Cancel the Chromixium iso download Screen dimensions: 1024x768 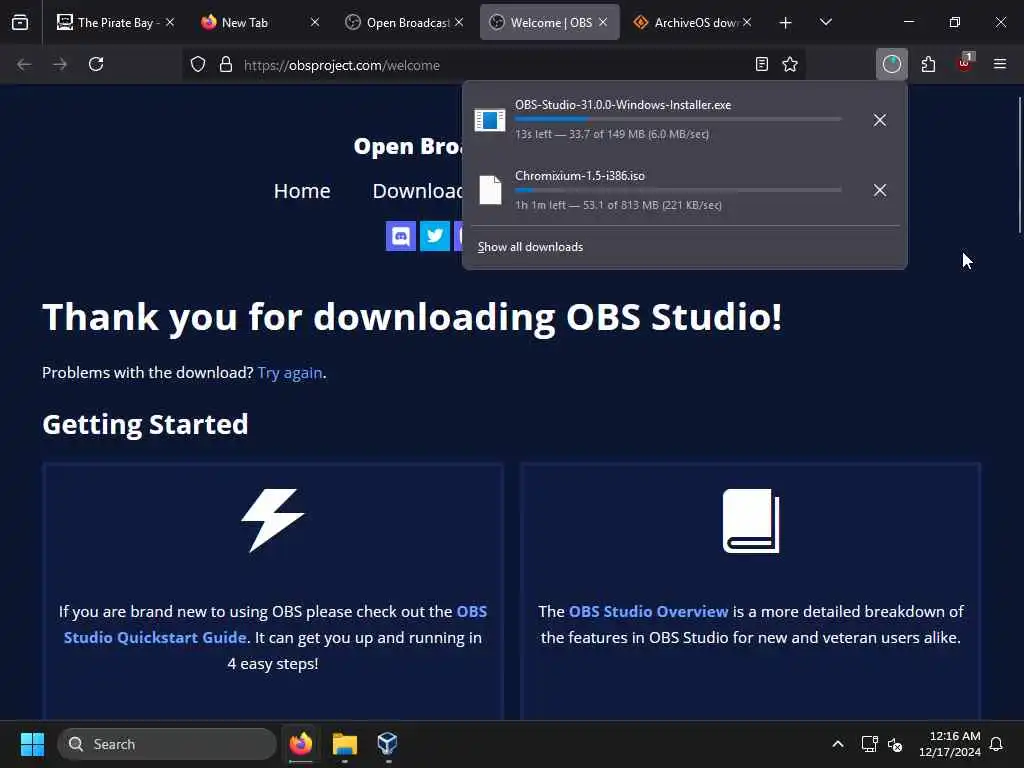click(x=880, y=190)
